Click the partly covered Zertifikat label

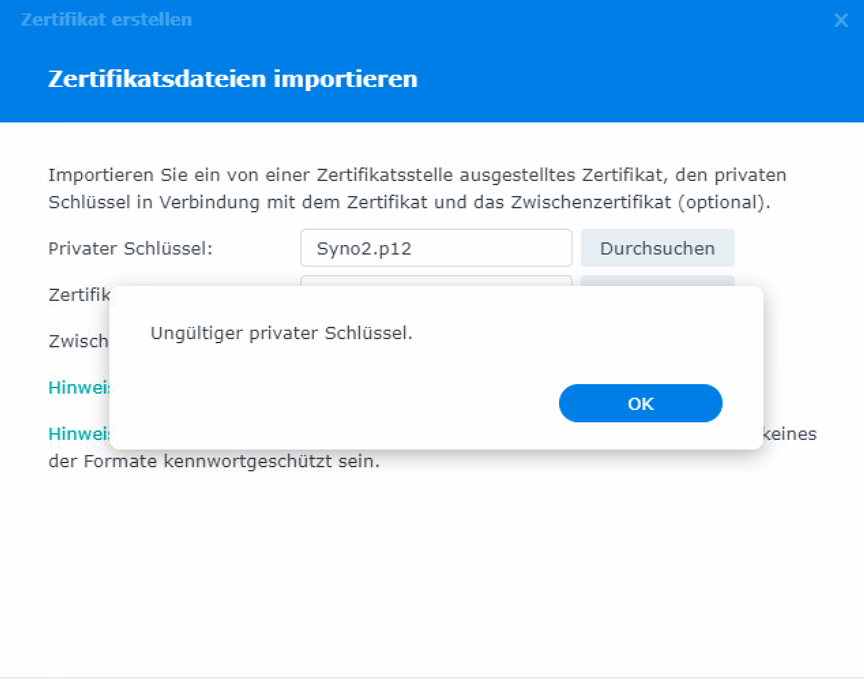(76, 294)
